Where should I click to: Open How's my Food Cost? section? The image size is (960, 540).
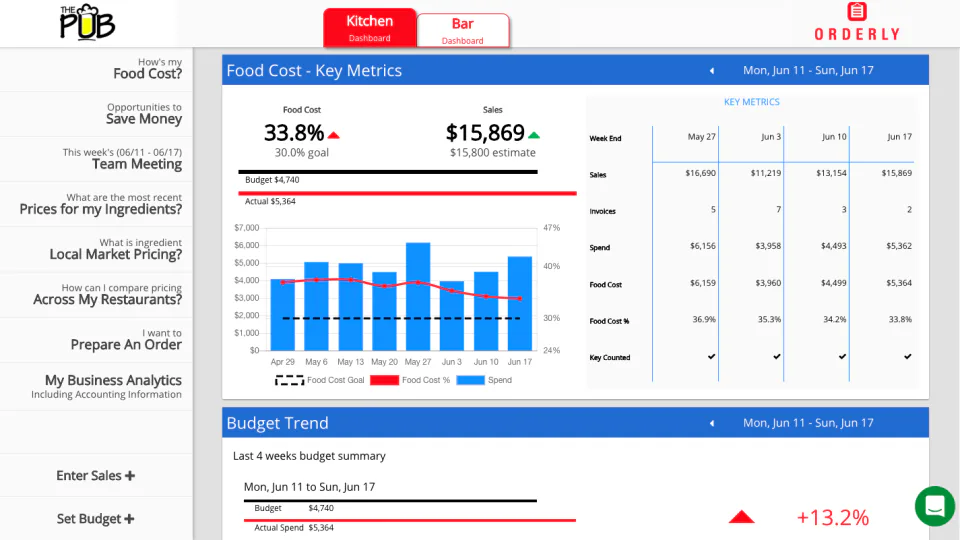click(96, 69)
